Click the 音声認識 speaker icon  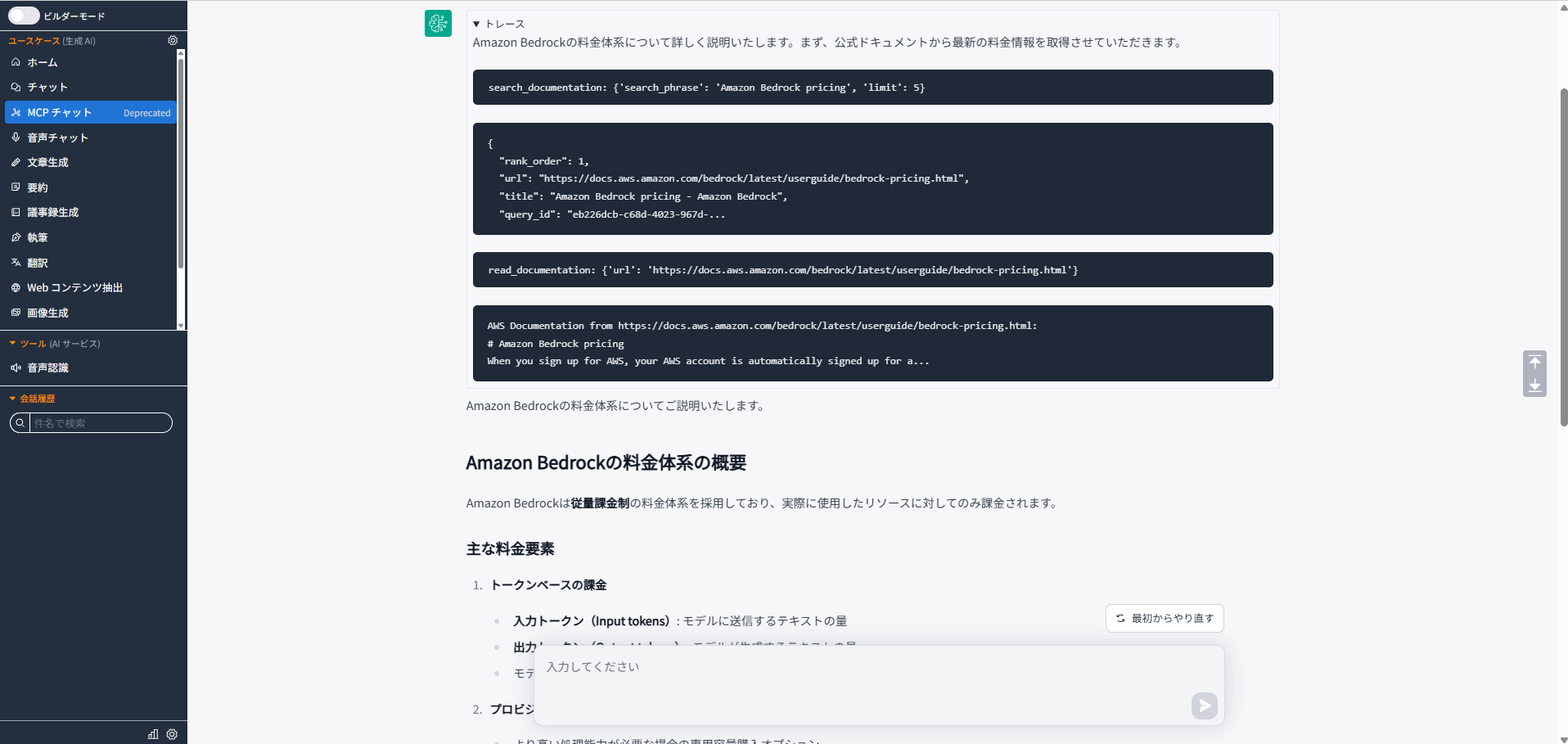(x=16, y=367)
